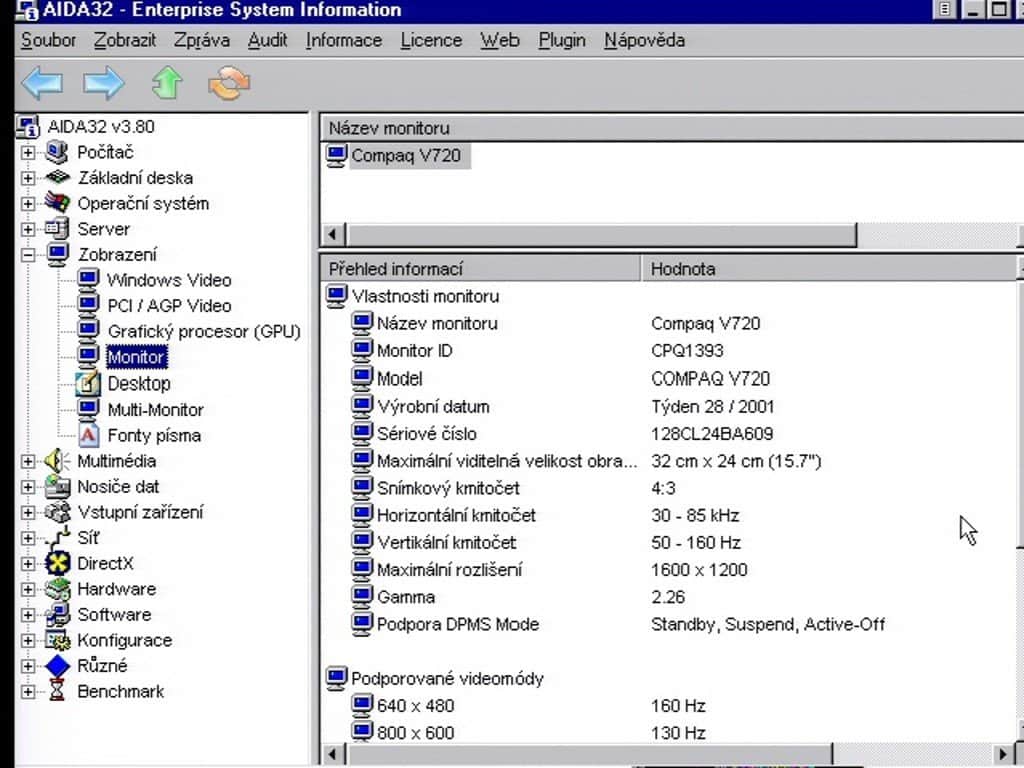This screenshot has height=768, width=1024.
Task: Click the Přehled informací column header
Action: click(x=481, y=268)
